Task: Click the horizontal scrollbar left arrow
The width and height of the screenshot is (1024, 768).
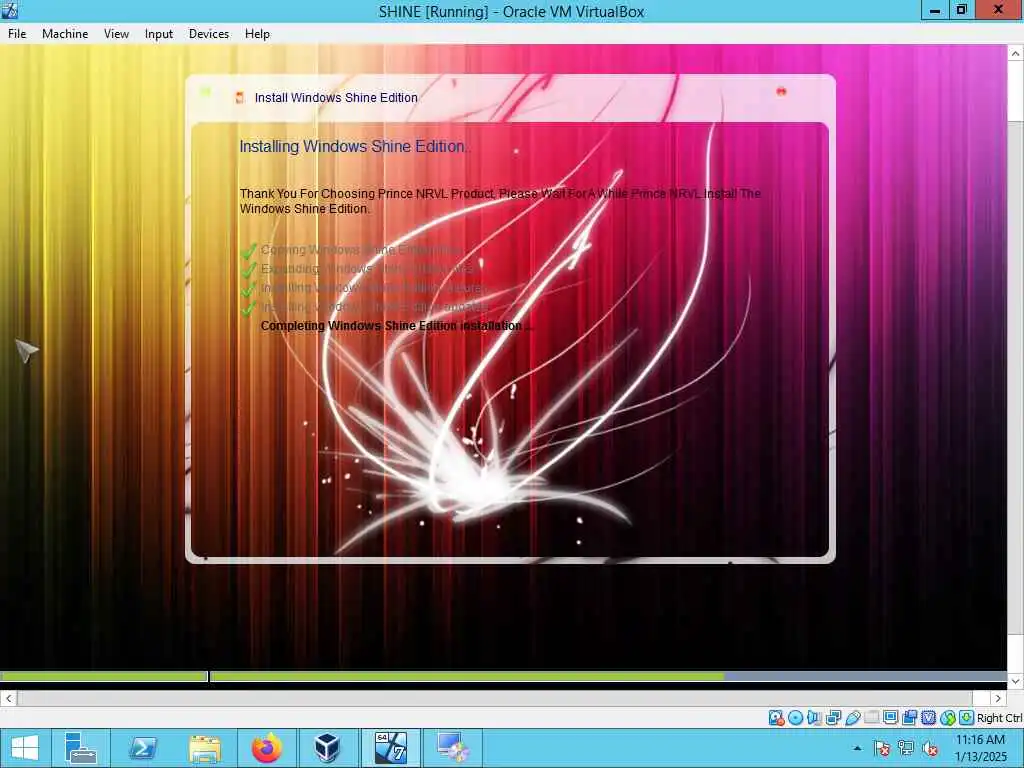Action: (x=8, y=698)
